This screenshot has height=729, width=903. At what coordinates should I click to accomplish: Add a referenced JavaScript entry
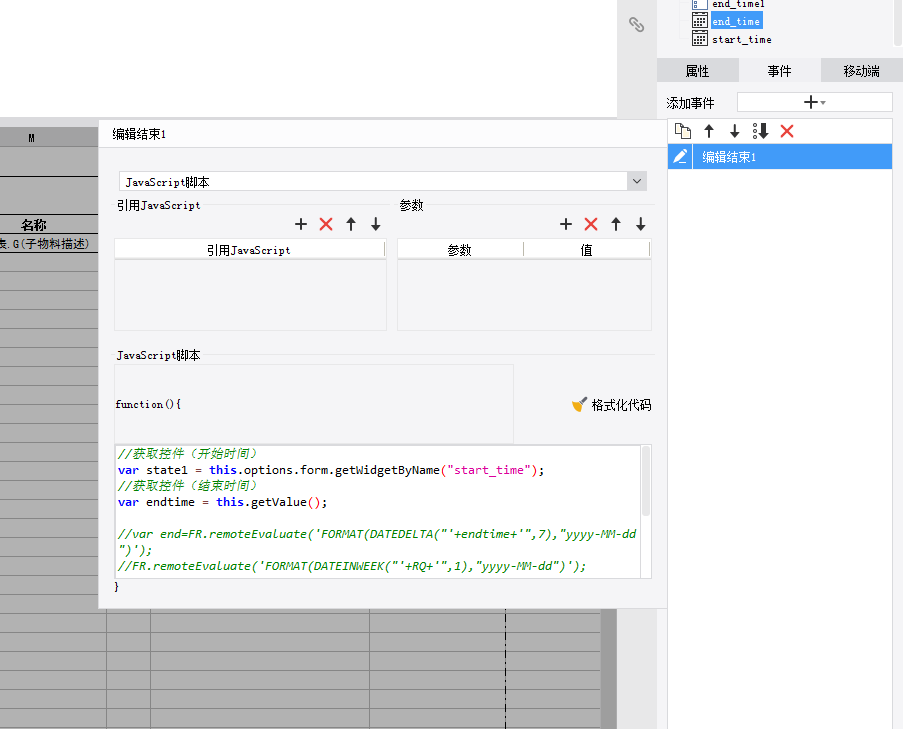(301, 224)
